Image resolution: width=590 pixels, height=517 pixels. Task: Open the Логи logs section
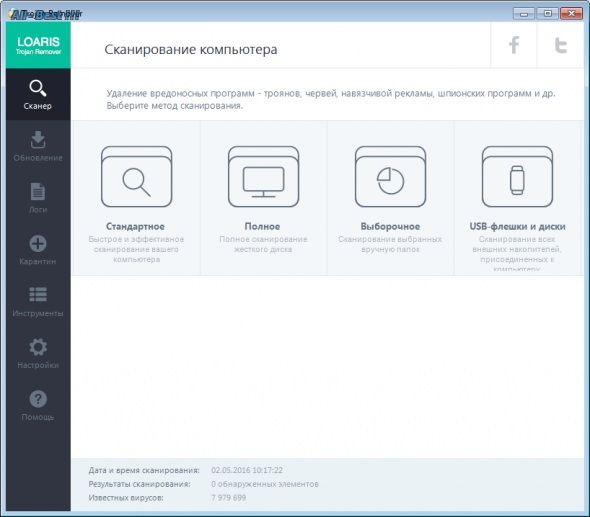tap(38, 198)
